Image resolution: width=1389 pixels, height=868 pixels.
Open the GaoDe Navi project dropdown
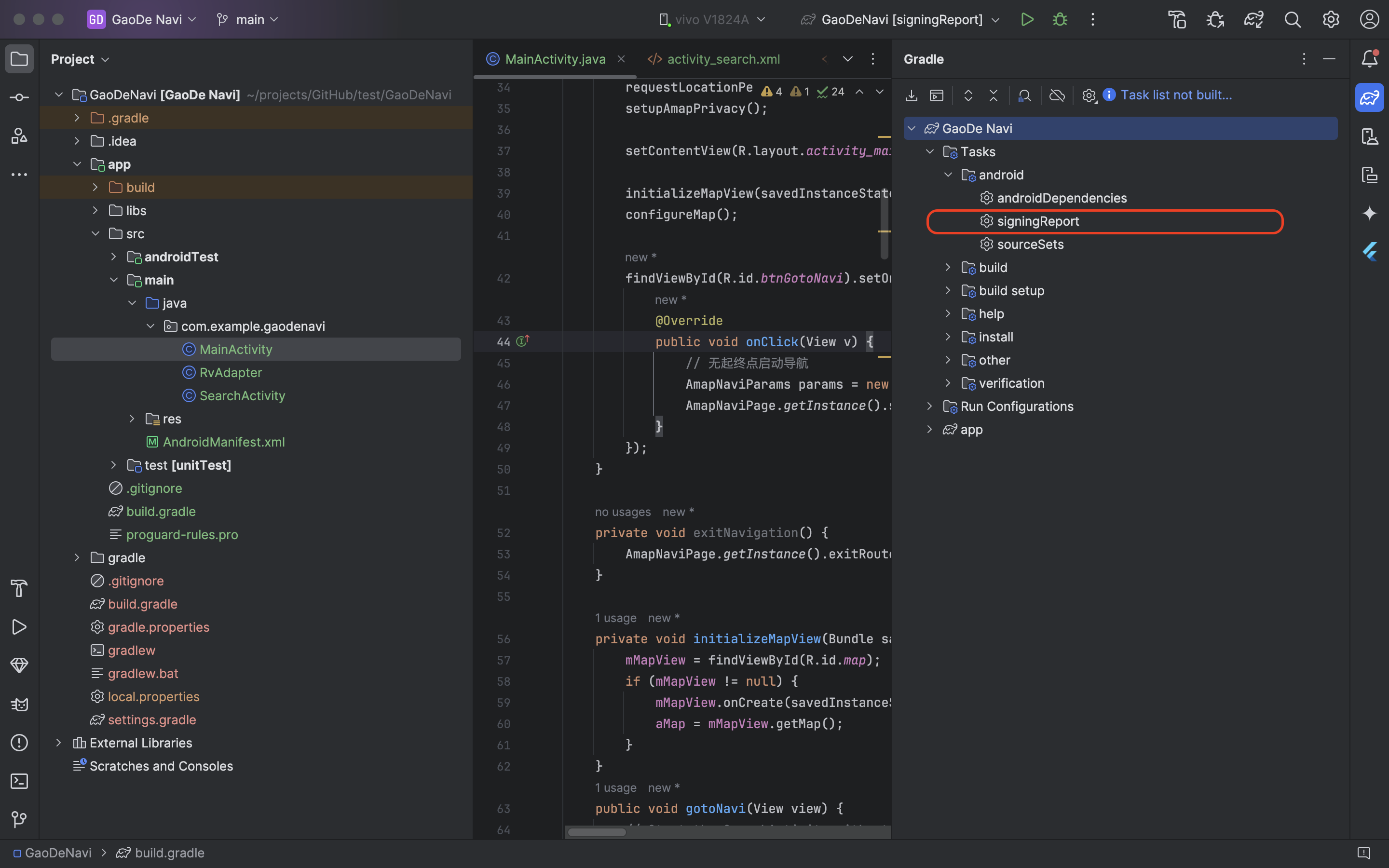point(142,19)
